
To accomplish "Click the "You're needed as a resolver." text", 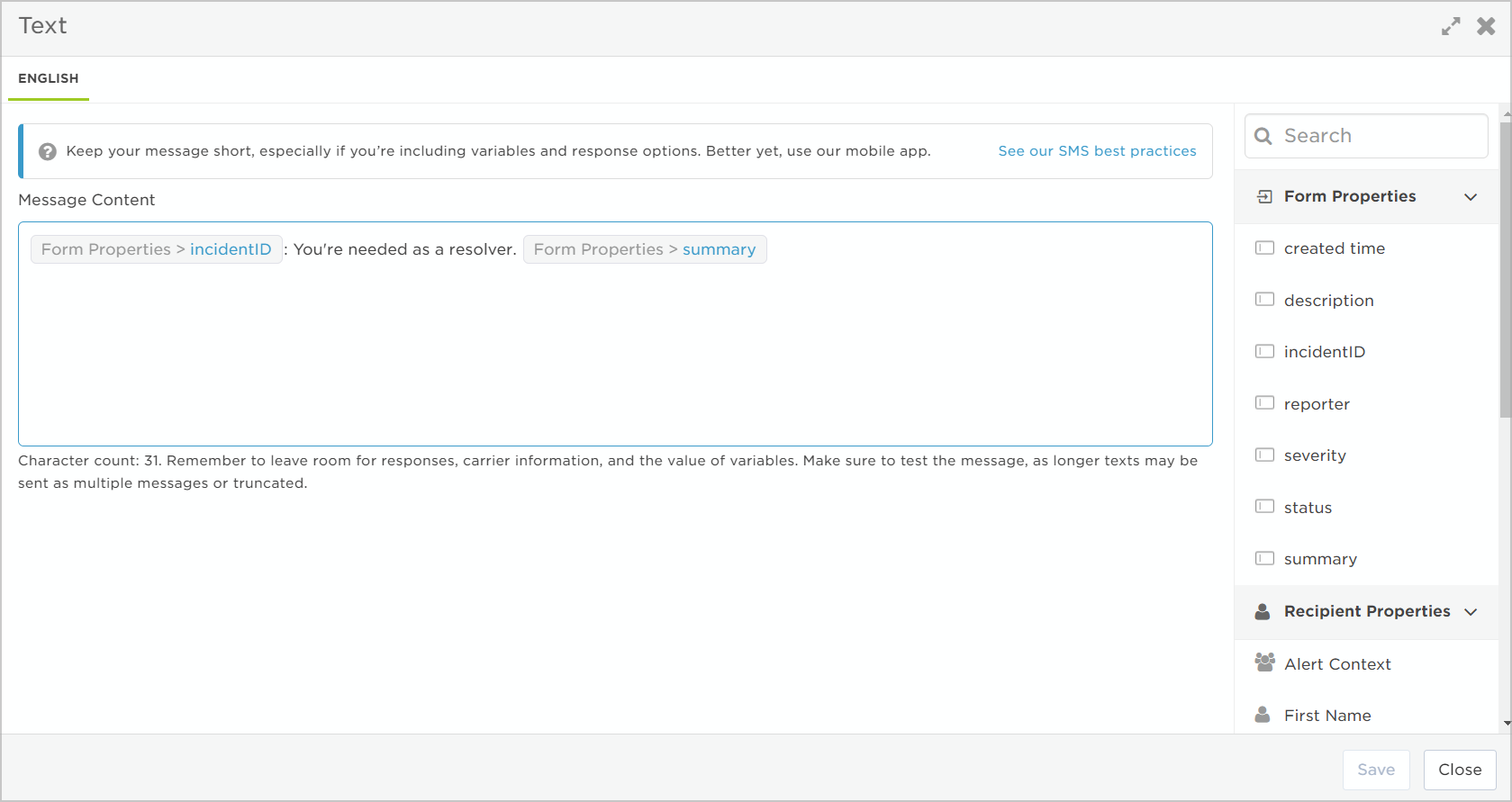I will [405, 249].
